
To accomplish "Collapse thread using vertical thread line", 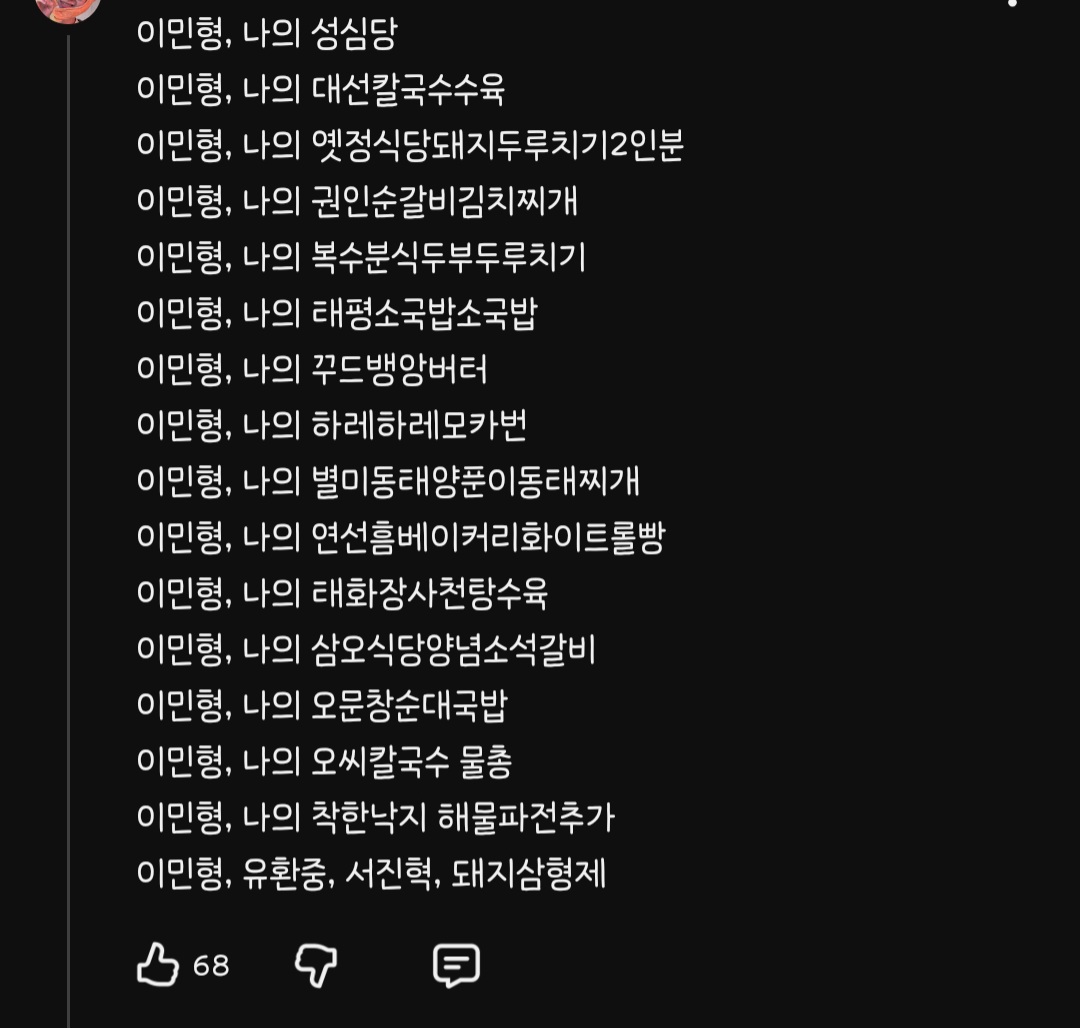I will point(68,500).
